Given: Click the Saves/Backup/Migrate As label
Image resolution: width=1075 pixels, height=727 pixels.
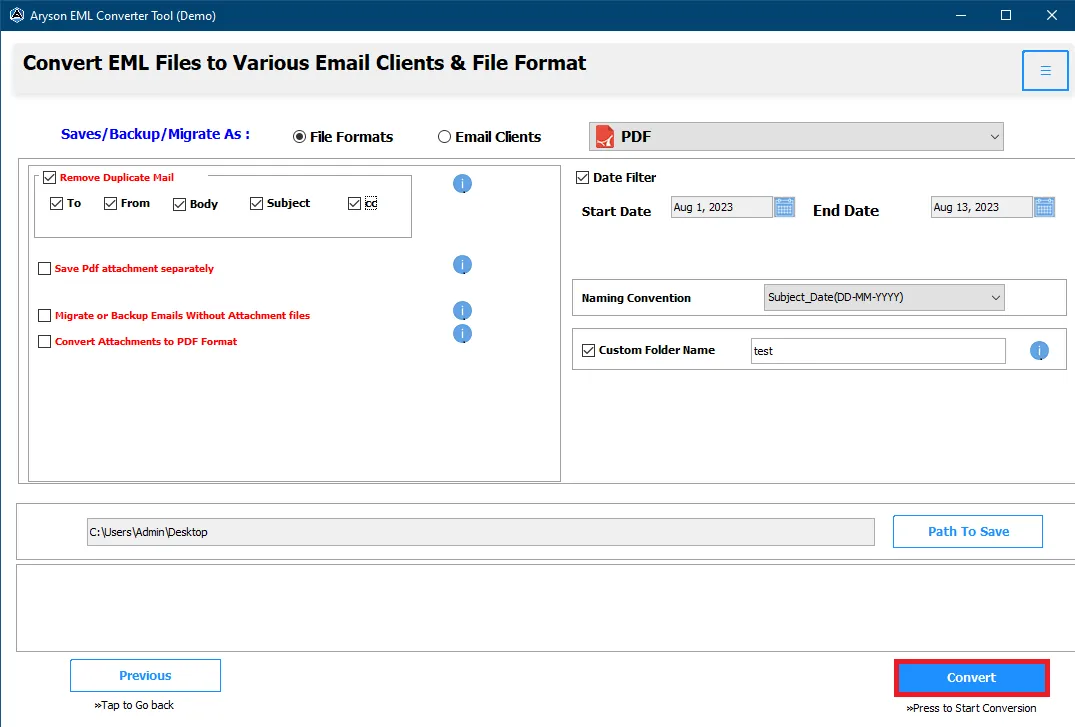Looking at the screenshot, I should 156,134.
